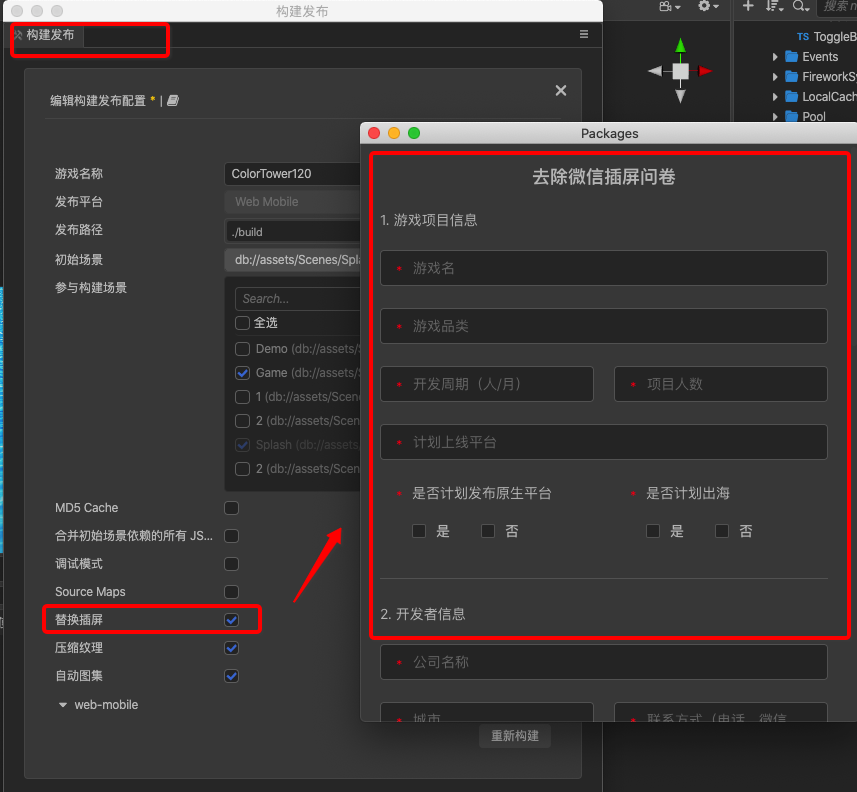Screen dimensions: 857x792
Task: Click the copy-config icon beside 编辑构建发布配置
Action: tap(172, 100)
